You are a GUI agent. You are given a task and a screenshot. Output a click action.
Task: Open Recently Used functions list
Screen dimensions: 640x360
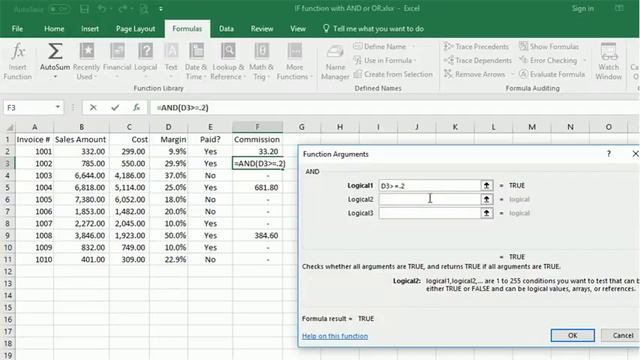[87, 61]
